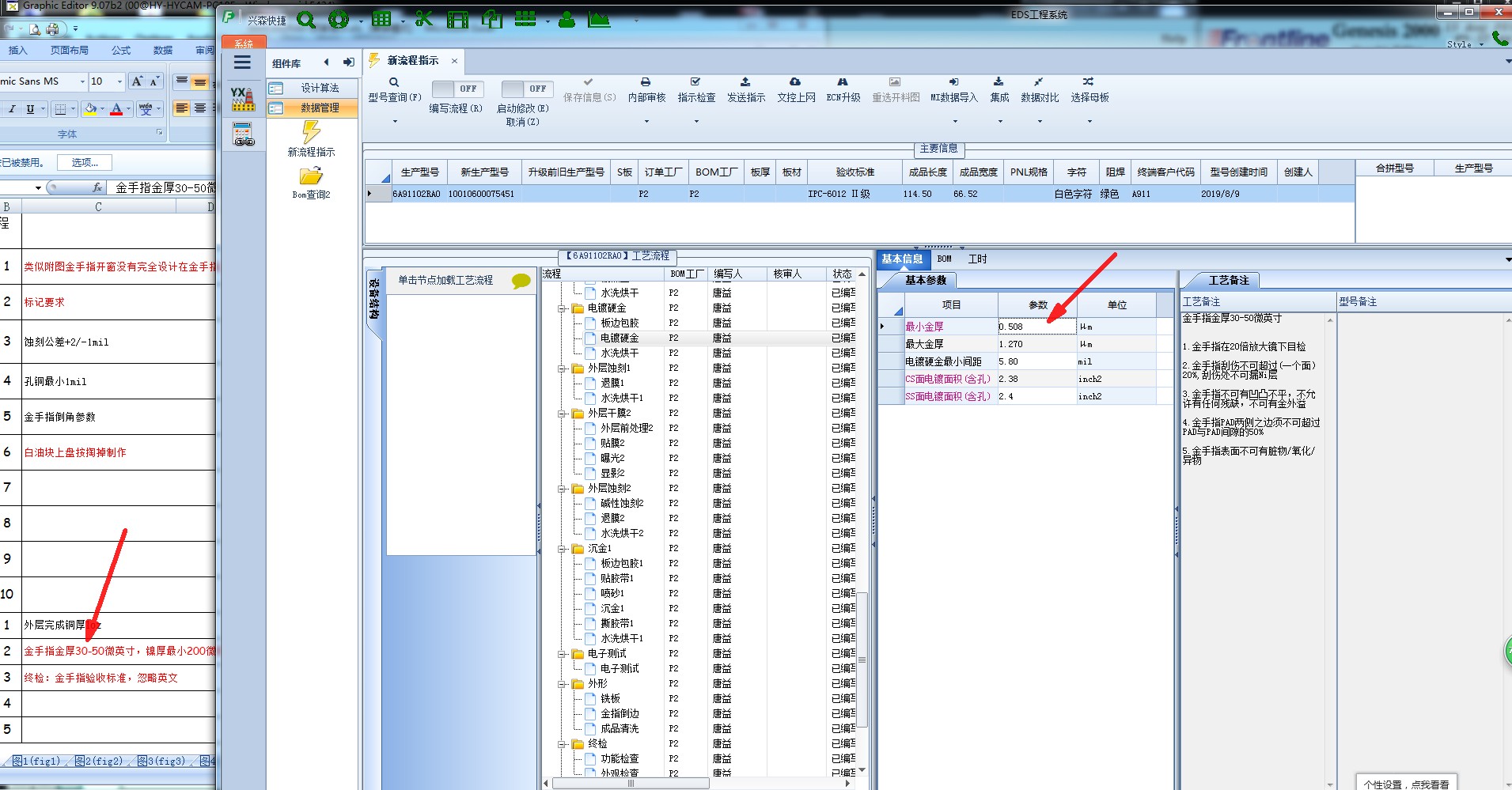The width and height of the screenshot is (1512, 790).
Task: Click 指示检查 check button
Action: pos(696,90)
